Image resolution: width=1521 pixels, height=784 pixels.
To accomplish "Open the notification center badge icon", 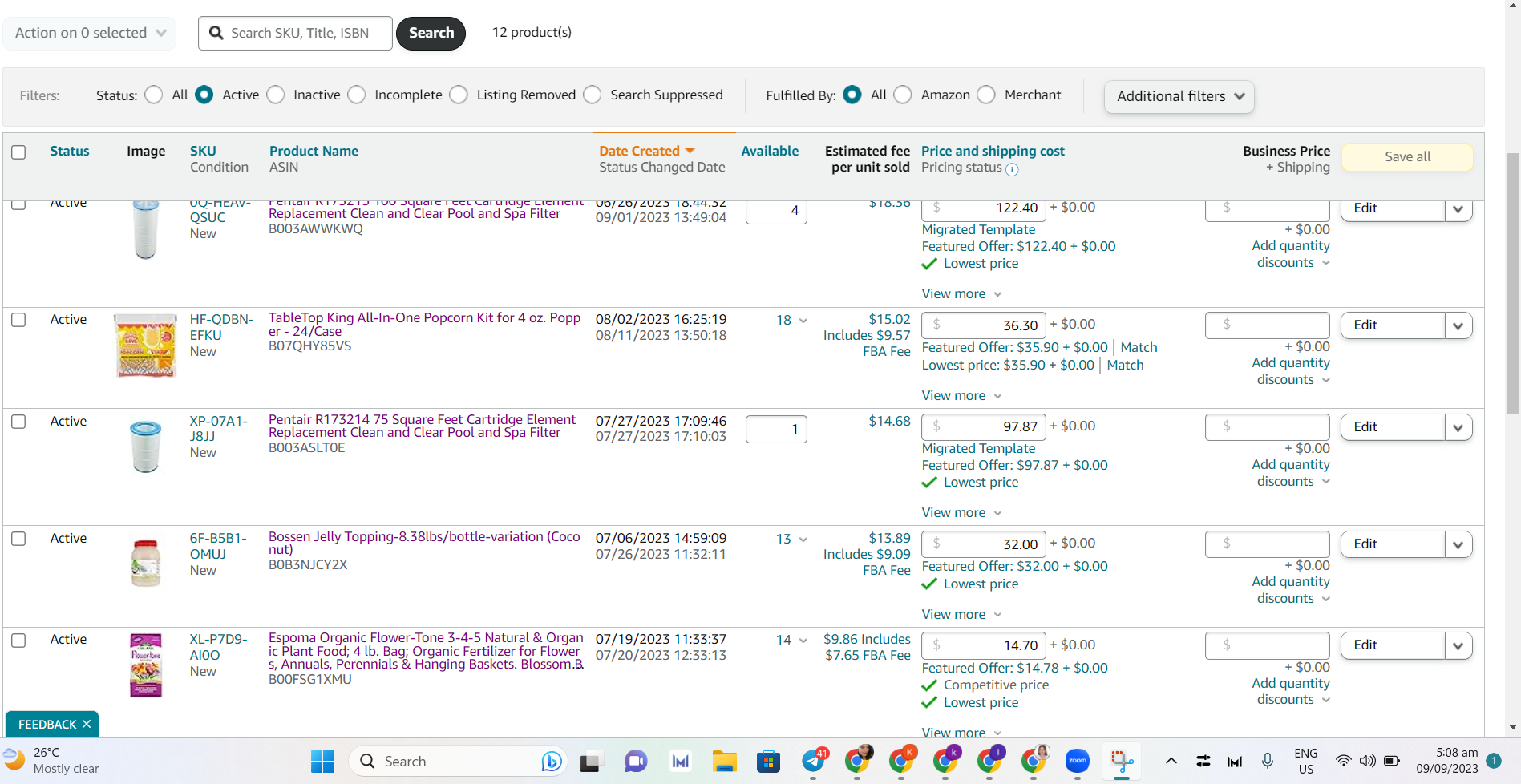I will pos(1494,760).
